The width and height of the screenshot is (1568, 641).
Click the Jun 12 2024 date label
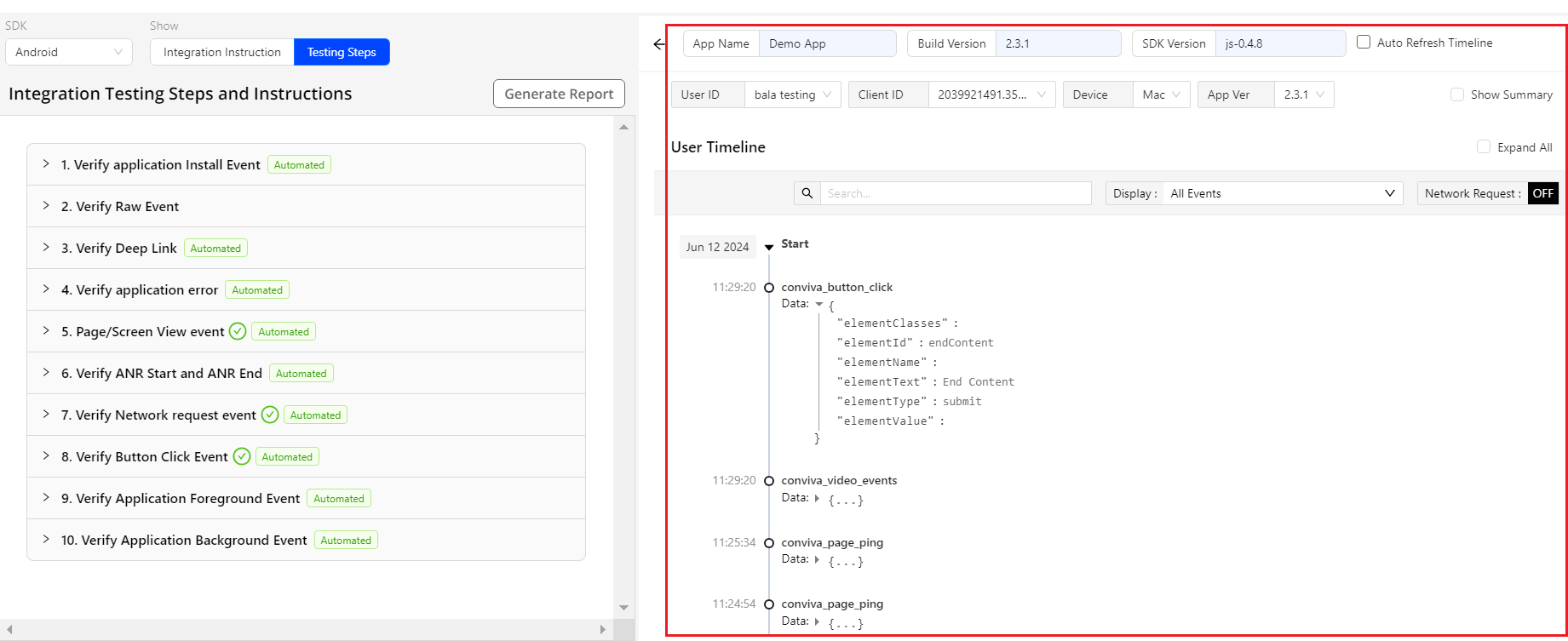point(717,247)
